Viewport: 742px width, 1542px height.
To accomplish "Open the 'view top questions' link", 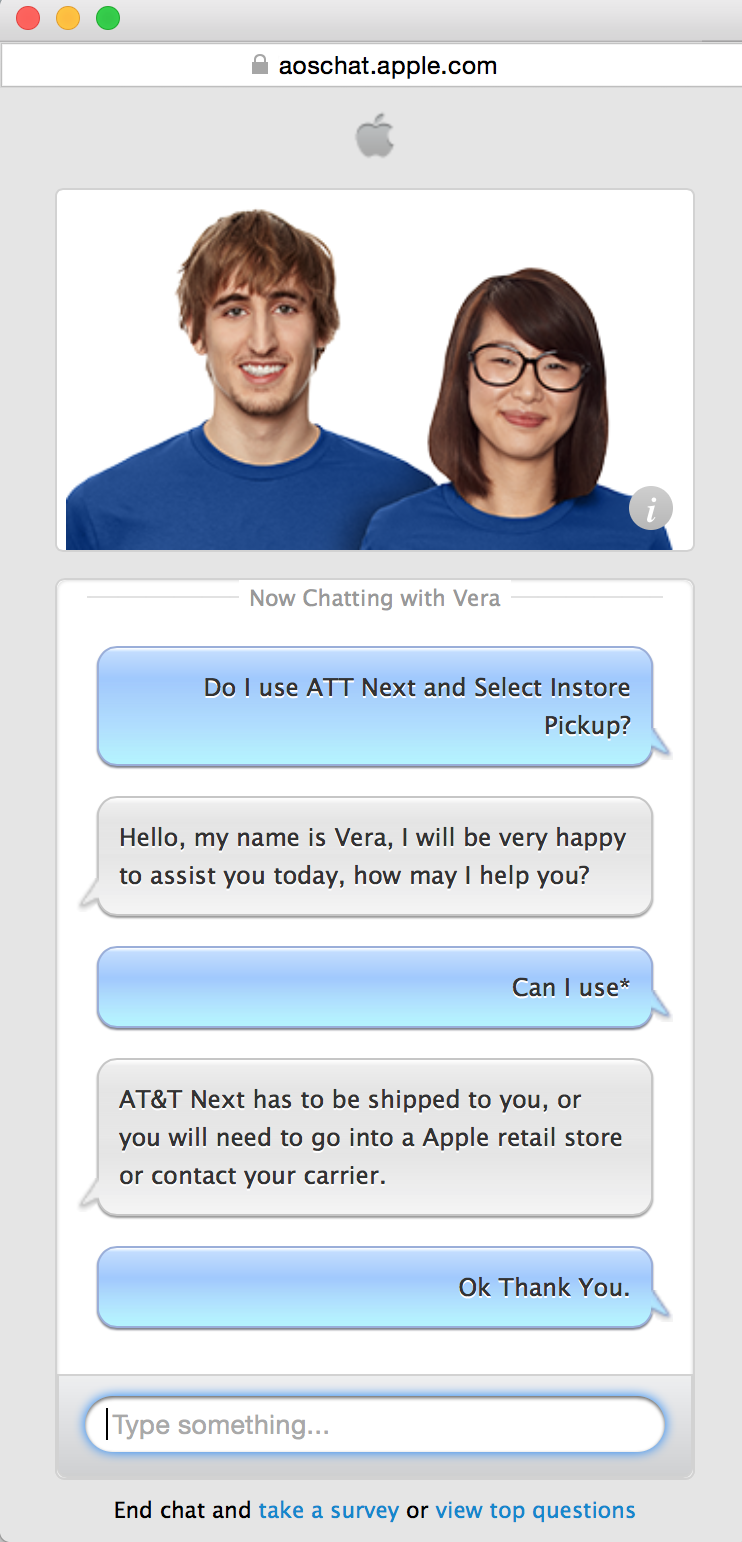I will click(535, 1510).
